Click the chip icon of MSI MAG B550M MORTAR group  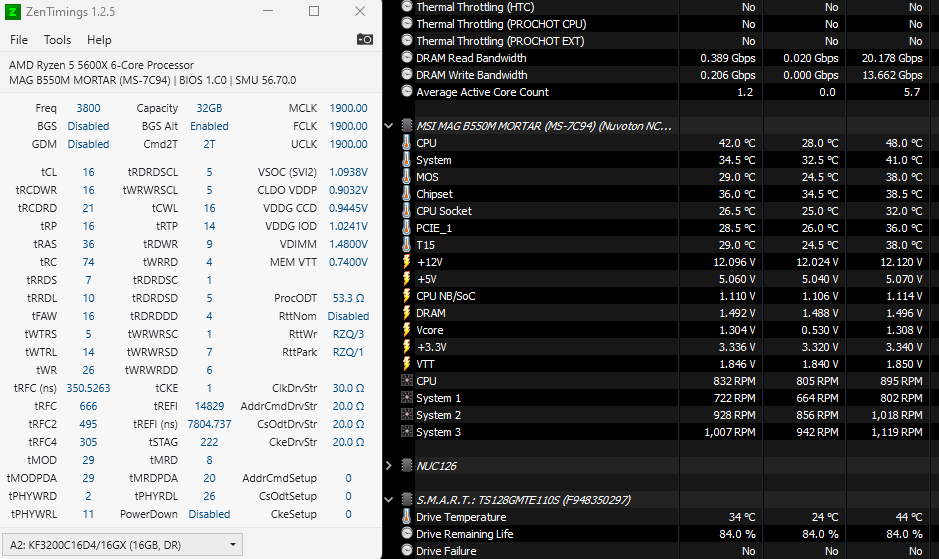click(x=407, y=126)
